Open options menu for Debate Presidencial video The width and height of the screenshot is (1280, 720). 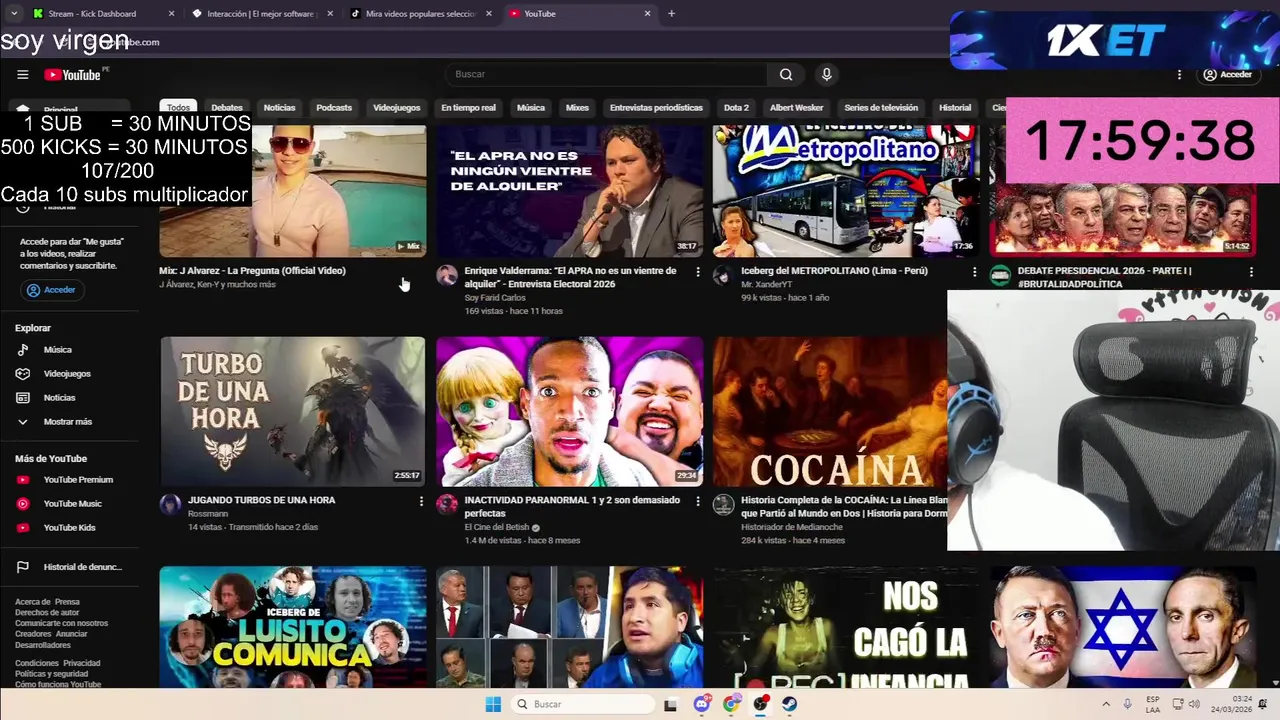pyautogui.click(x=1250, y=272)
